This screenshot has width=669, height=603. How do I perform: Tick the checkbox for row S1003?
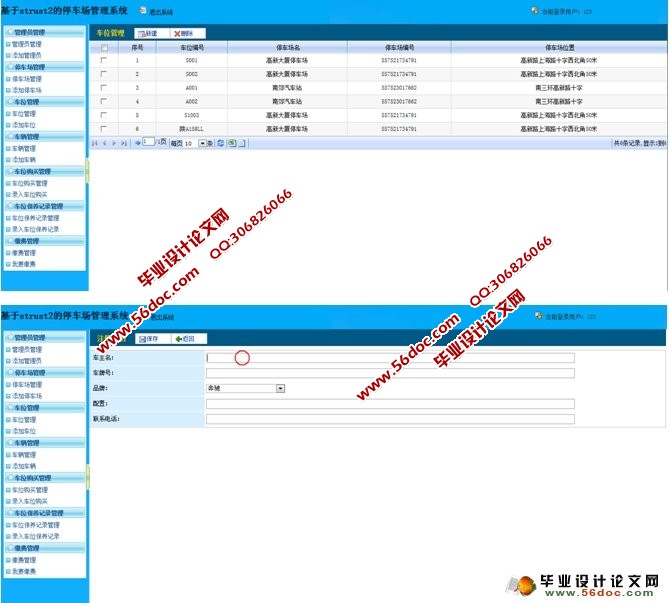coord(103,115)
